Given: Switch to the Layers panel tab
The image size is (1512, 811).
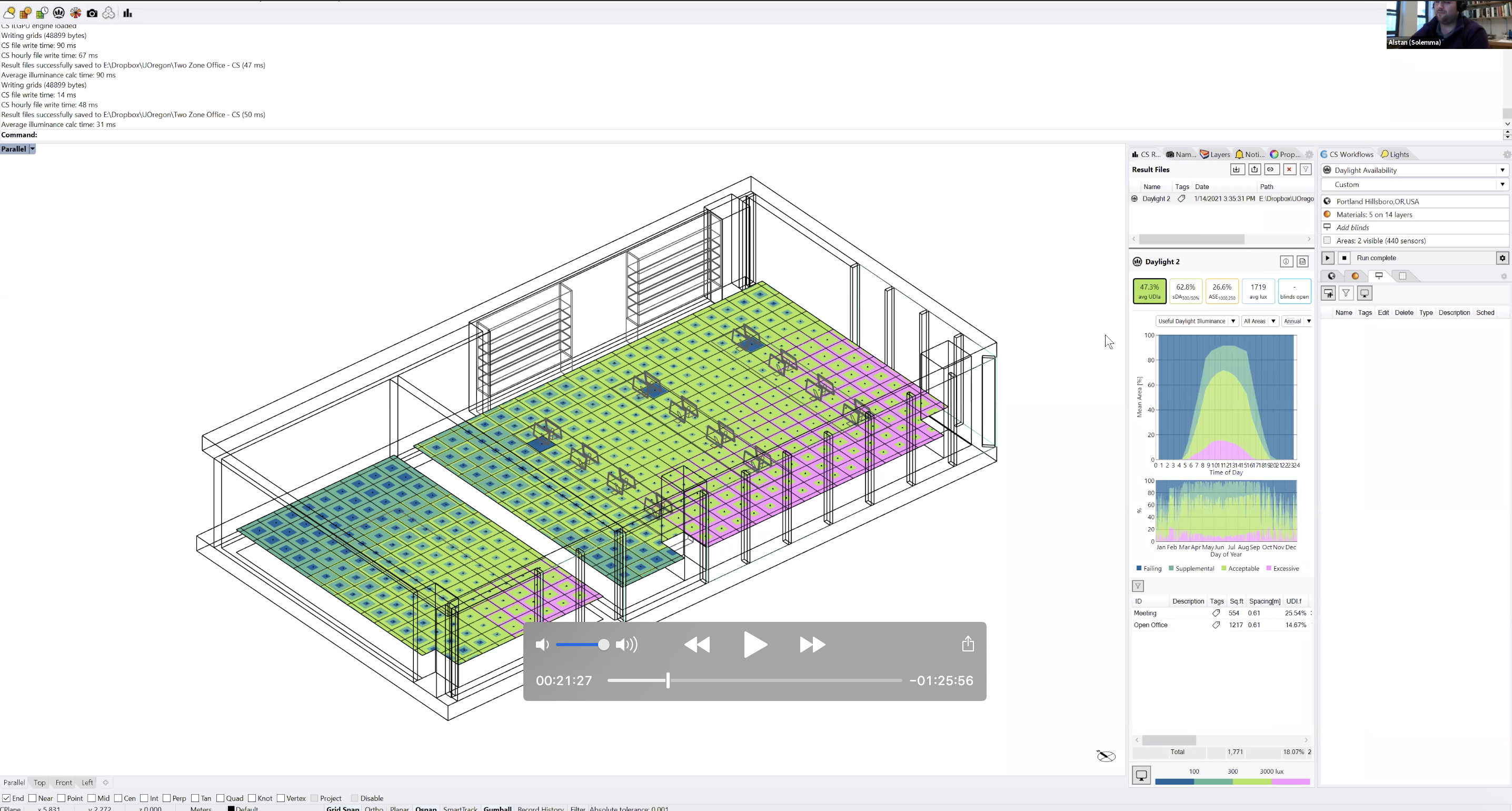Looking at the screenshot, I should coord(1215,154).
